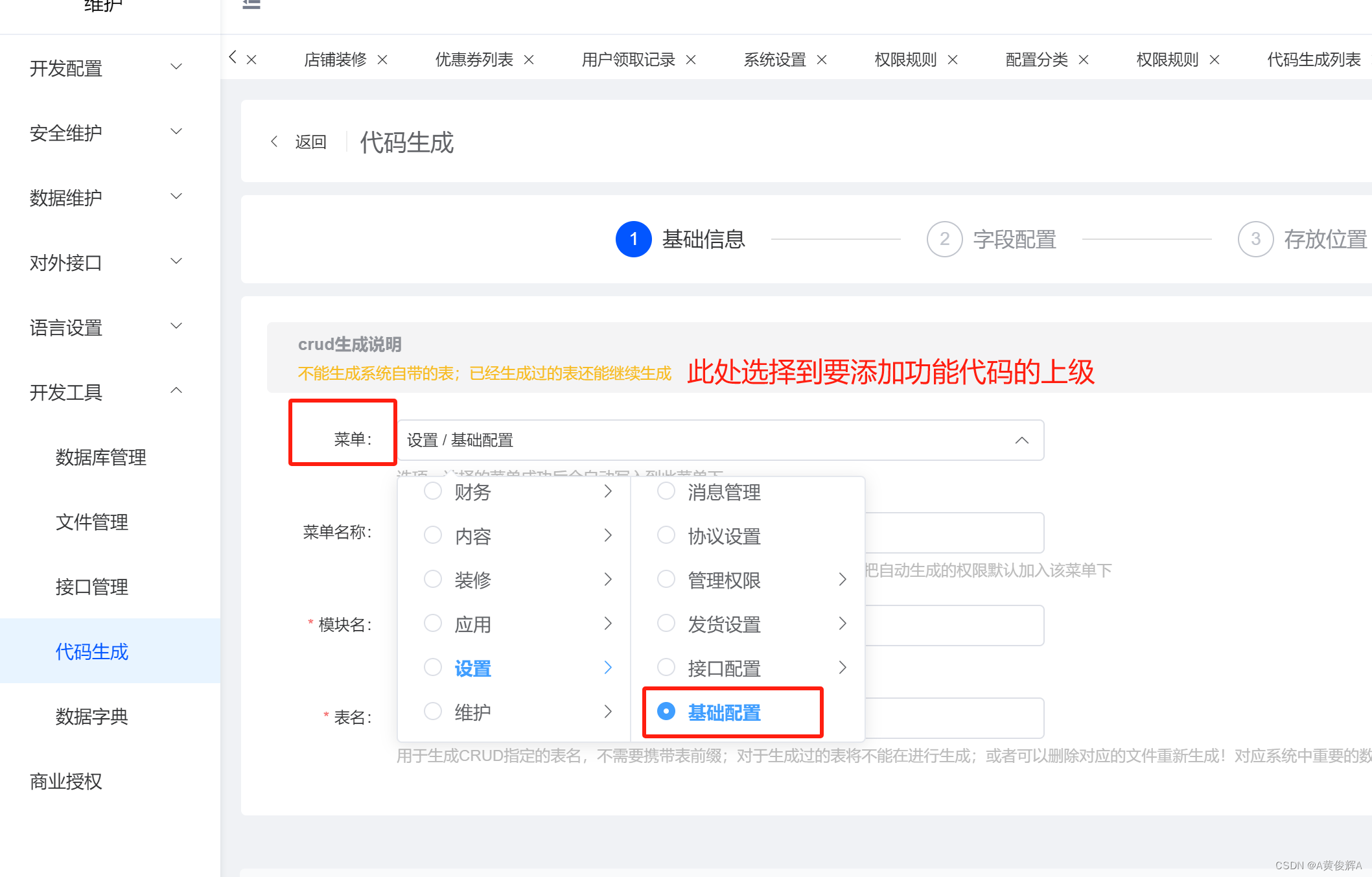Click the 返回 link

[x=310, y=141]
